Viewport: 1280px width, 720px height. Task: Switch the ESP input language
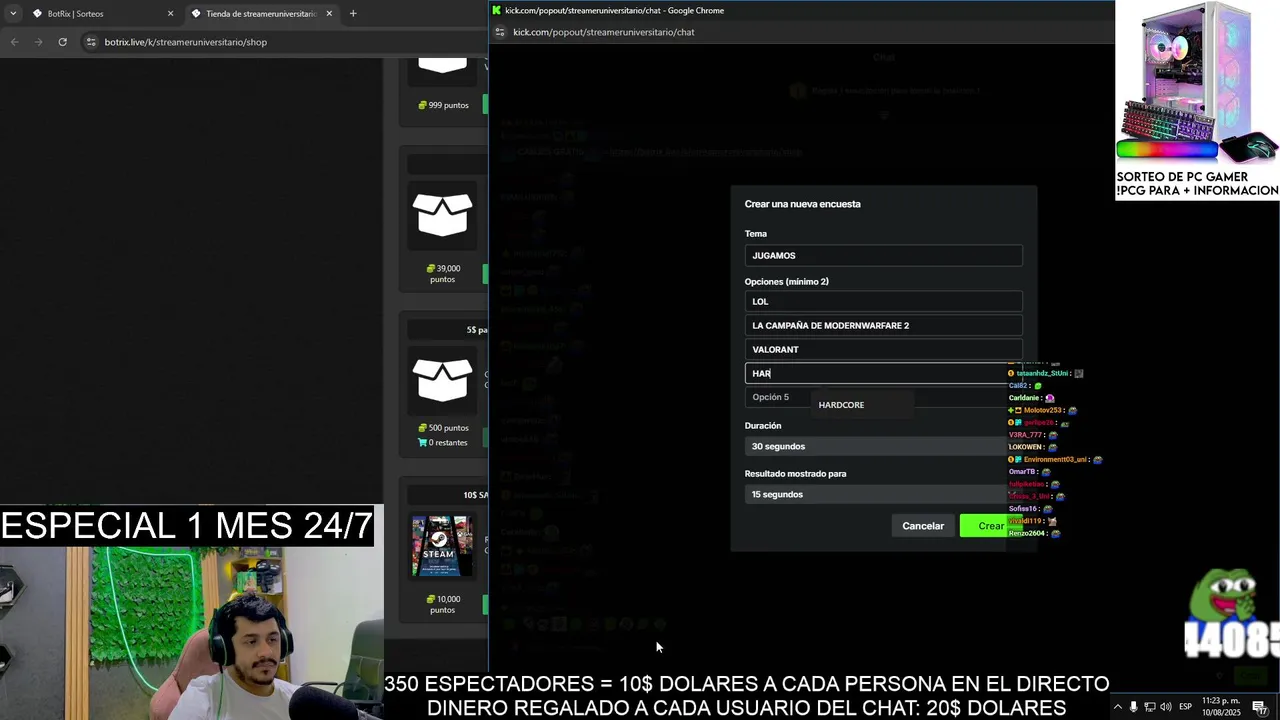[x=1185, y=707]
